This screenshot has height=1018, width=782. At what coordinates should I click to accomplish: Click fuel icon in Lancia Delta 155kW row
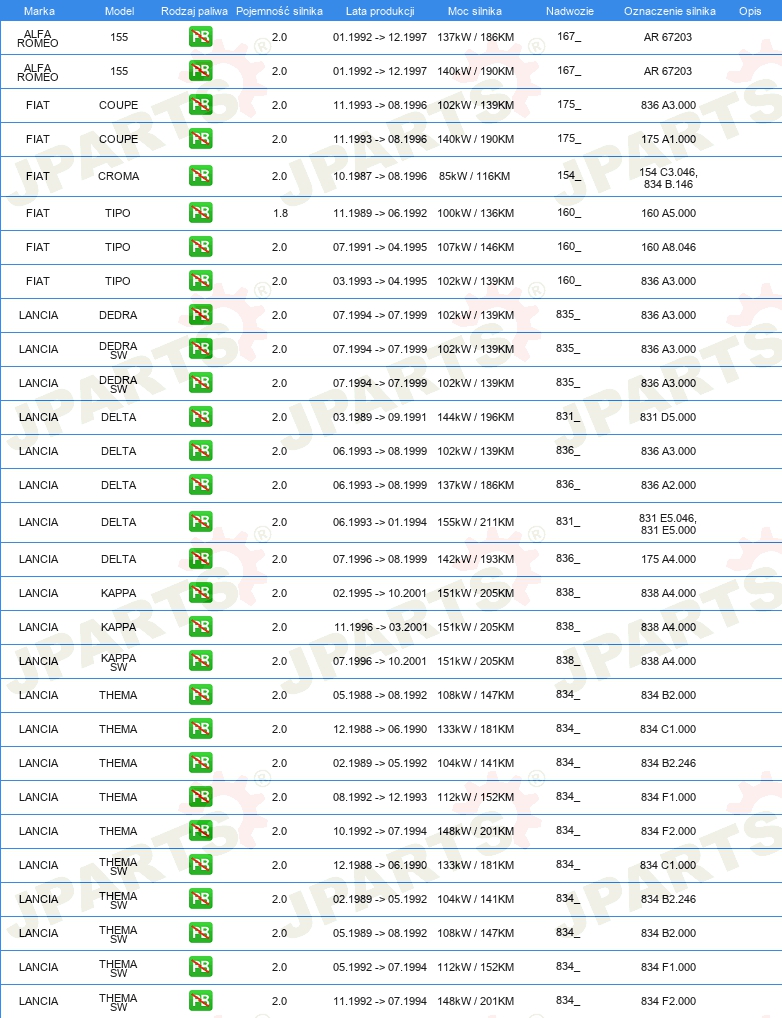tap(201, 522)
